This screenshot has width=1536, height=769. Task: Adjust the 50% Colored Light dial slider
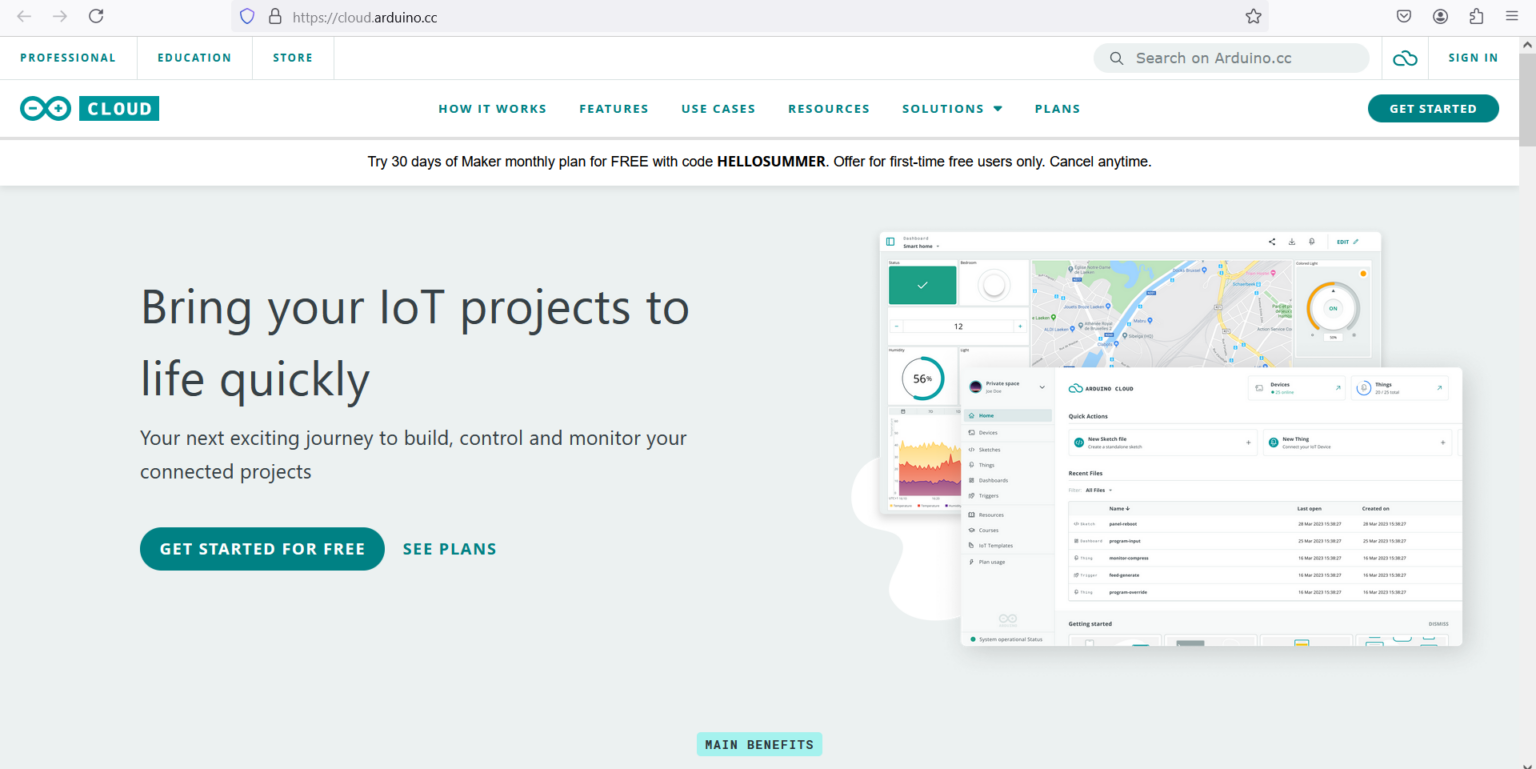pos(1332,336)
